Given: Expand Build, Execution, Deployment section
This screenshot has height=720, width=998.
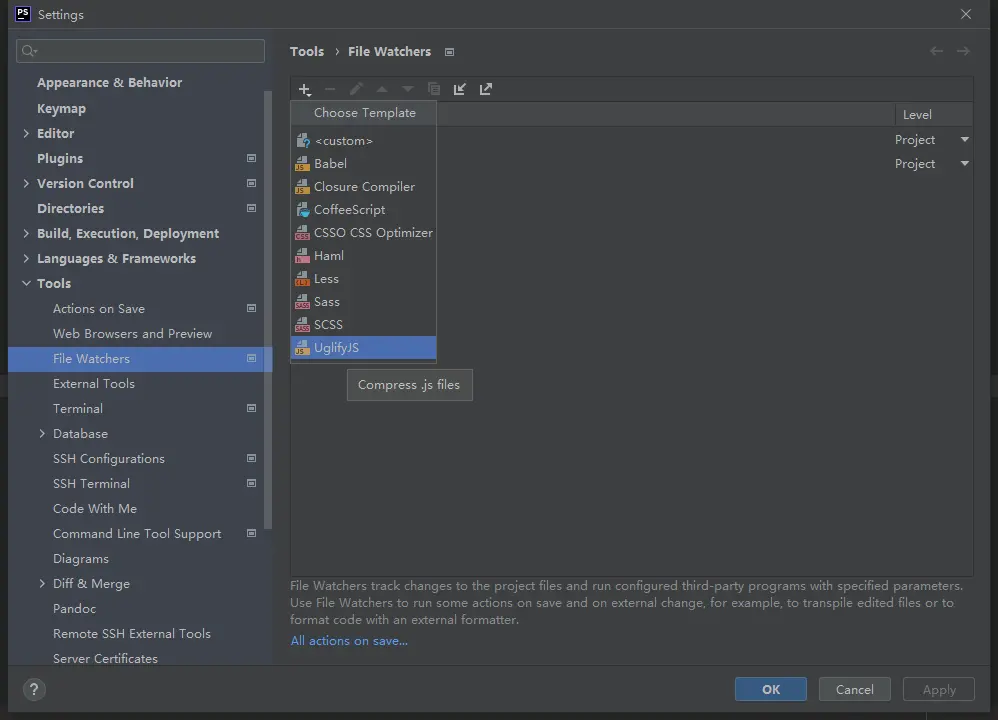Looking at the screenshot, I should 26,234.
